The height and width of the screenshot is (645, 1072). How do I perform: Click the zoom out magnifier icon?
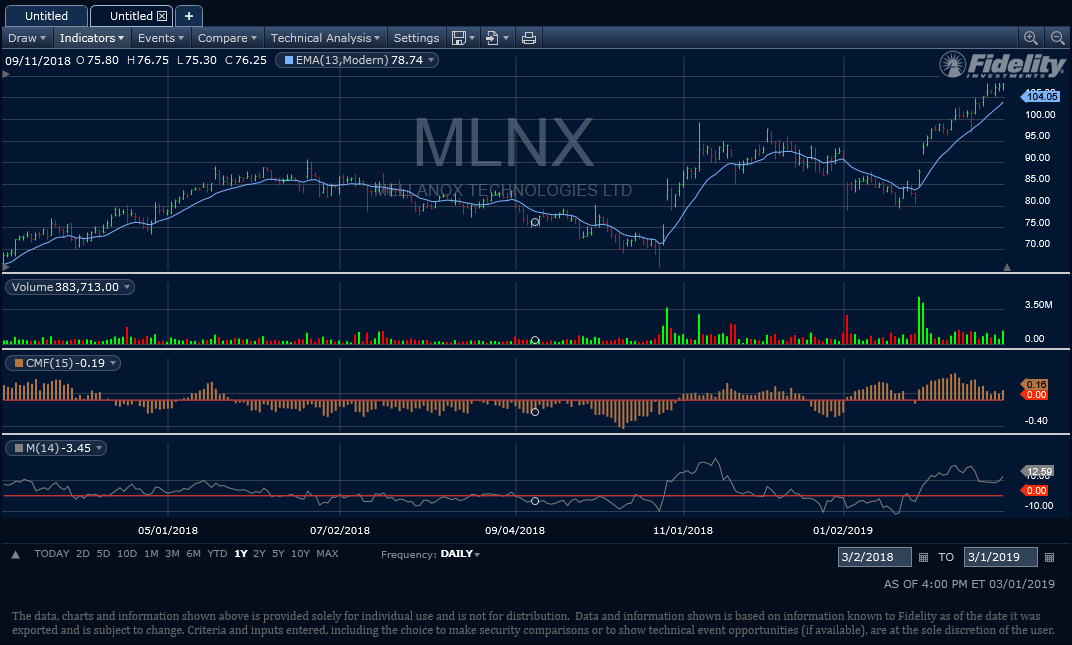click(1058, 38)
